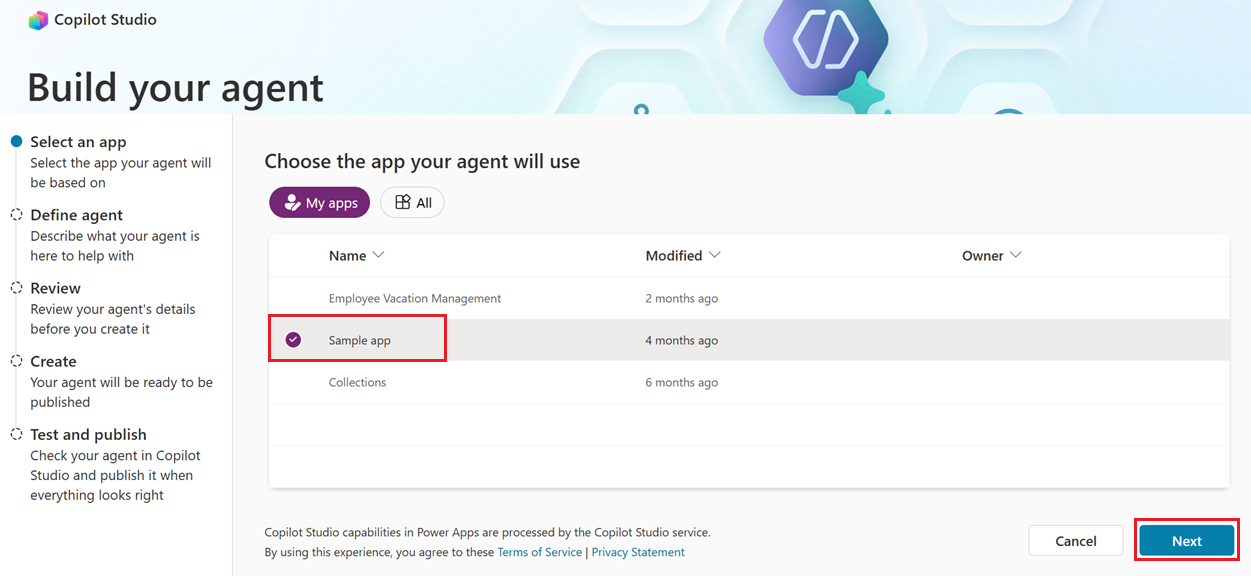
Task: Switch to the My apps tab
Action: (x=319, y=202)
